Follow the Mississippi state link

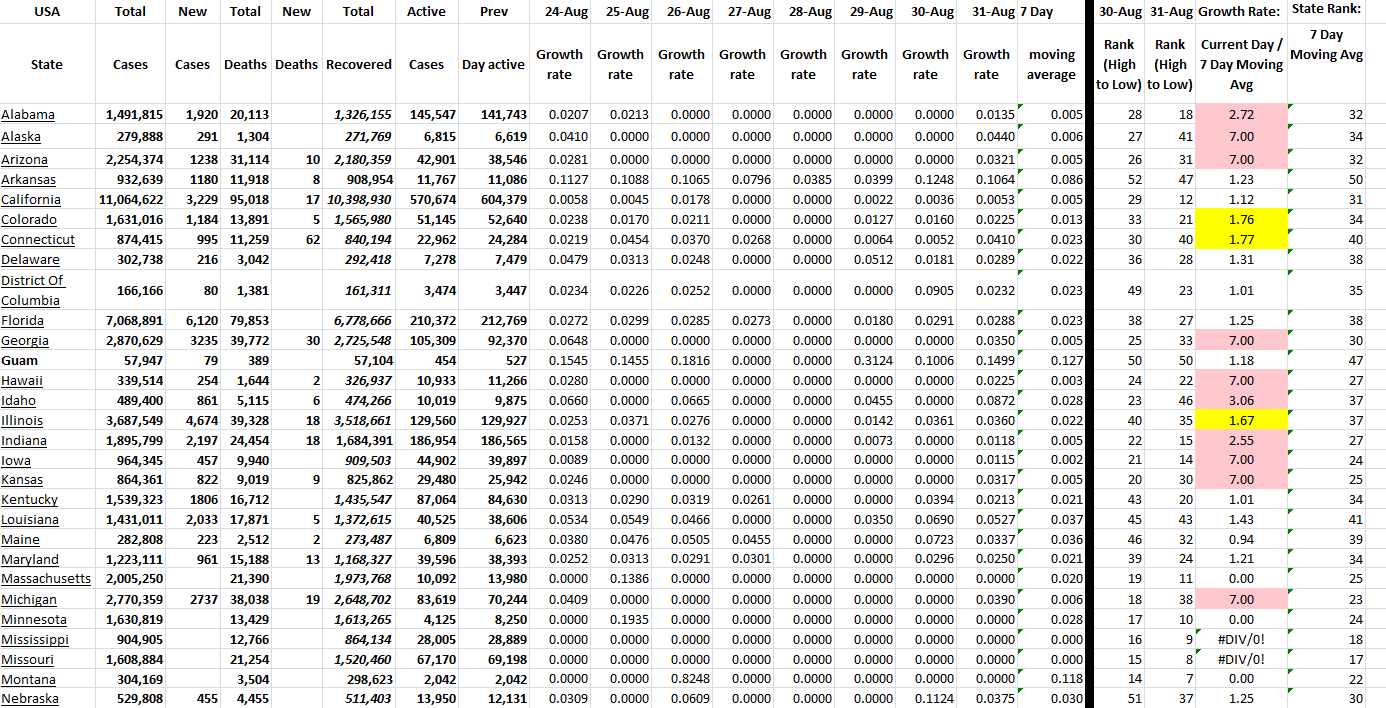click(x=35, y=639)
